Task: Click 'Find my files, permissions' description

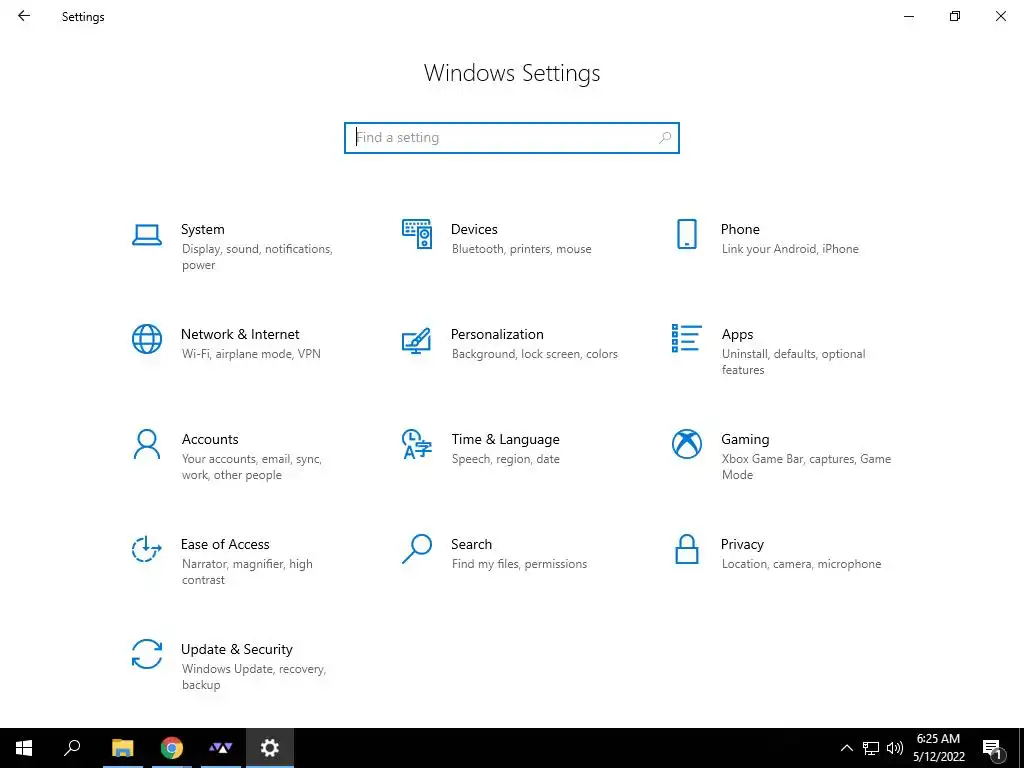Action: click(519, 564)
